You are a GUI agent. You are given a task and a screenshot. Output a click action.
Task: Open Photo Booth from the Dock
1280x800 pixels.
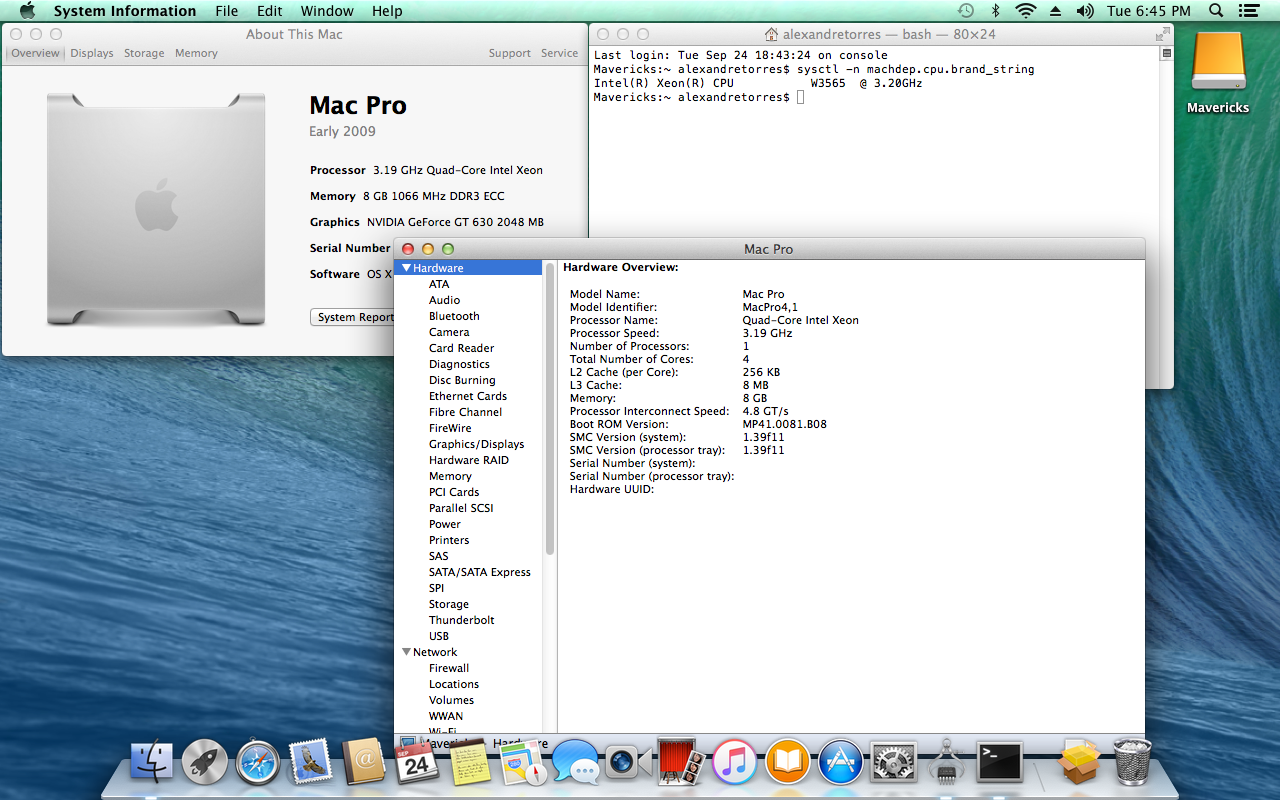pyautogui.click(x=682, y=763)
